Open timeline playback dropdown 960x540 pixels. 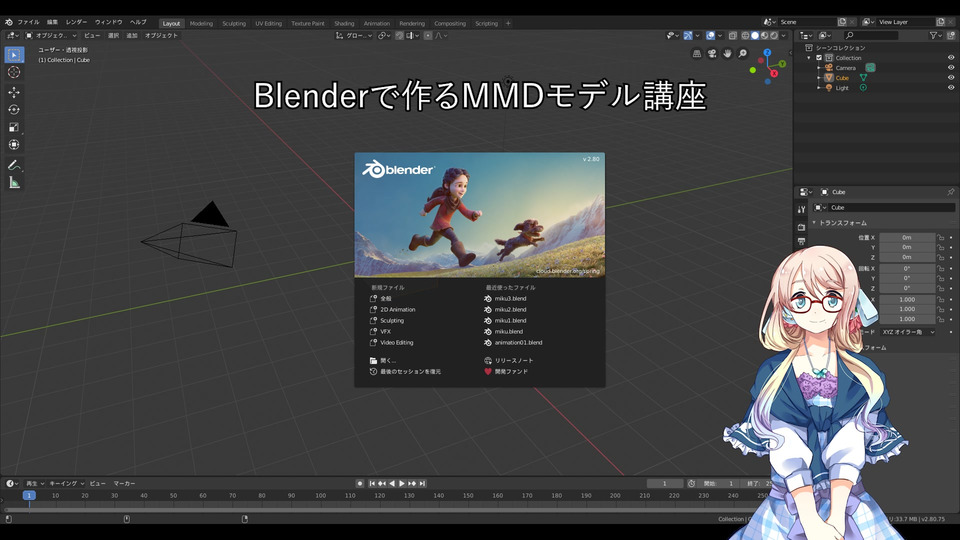pyautogui.click(x=35, y=484)
